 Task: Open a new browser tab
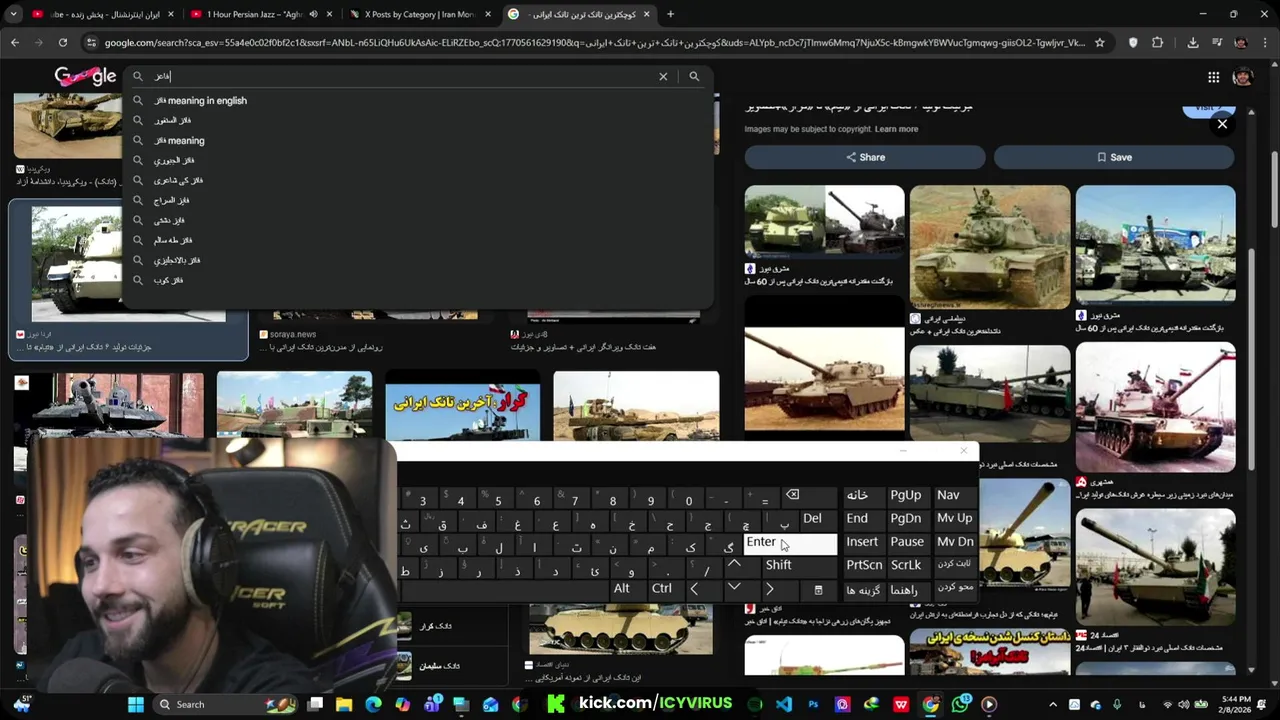pyautogui.click(x=670, y=14)
